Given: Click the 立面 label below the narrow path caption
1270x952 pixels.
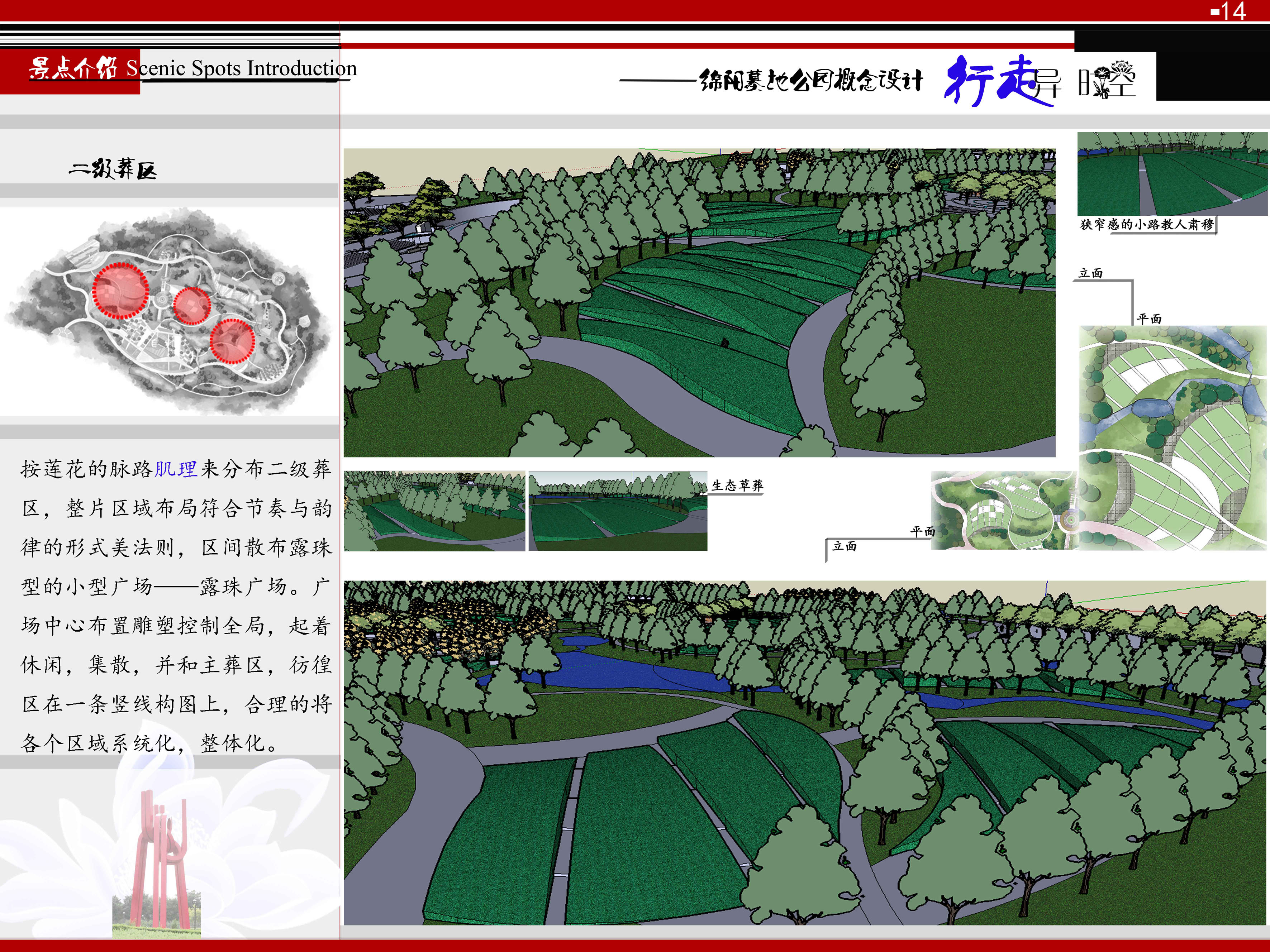Looking at the screenshot, I should tap(1090, 273).
